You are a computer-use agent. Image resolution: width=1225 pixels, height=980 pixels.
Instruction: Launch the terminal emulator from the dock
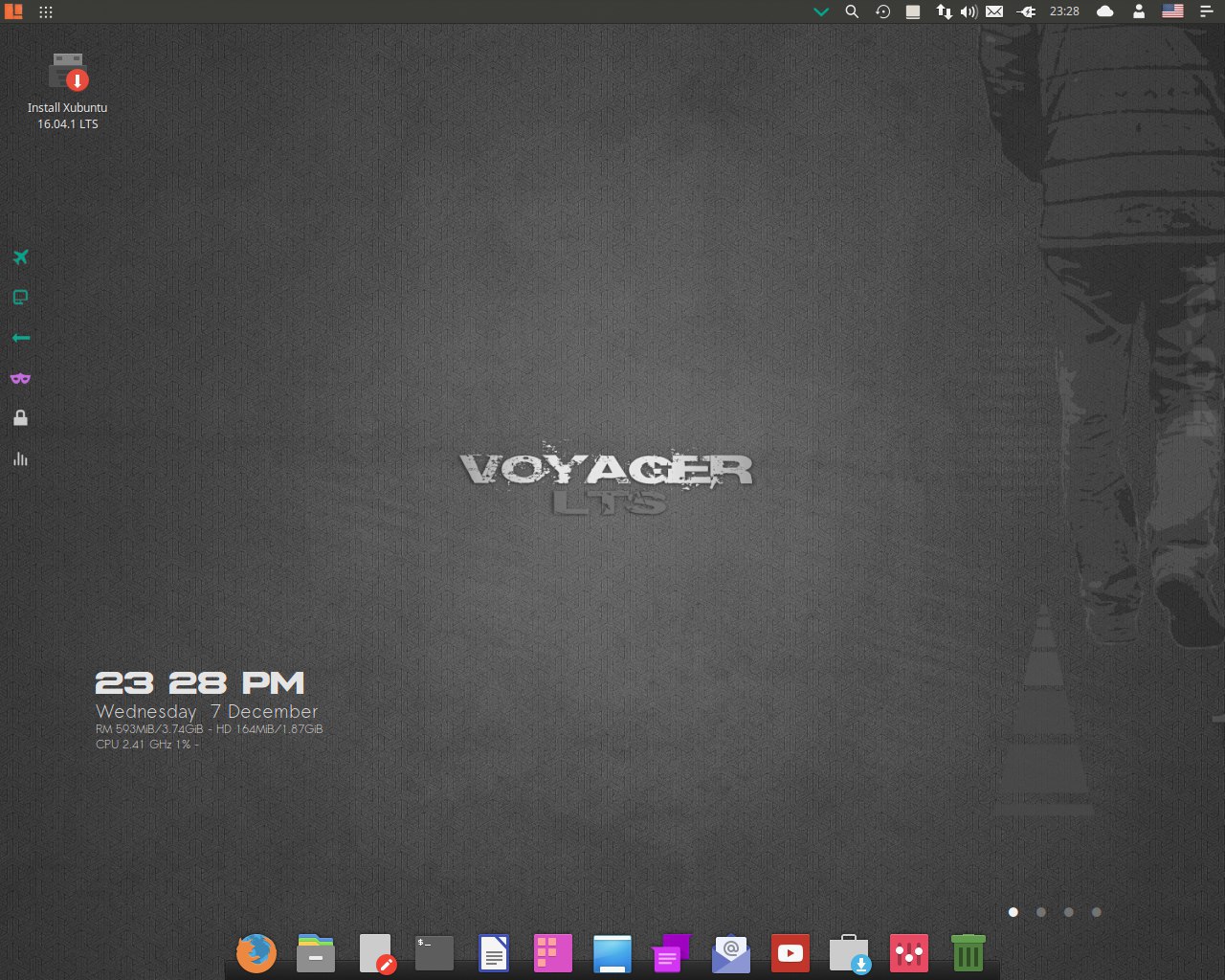(x=434, y=953)
